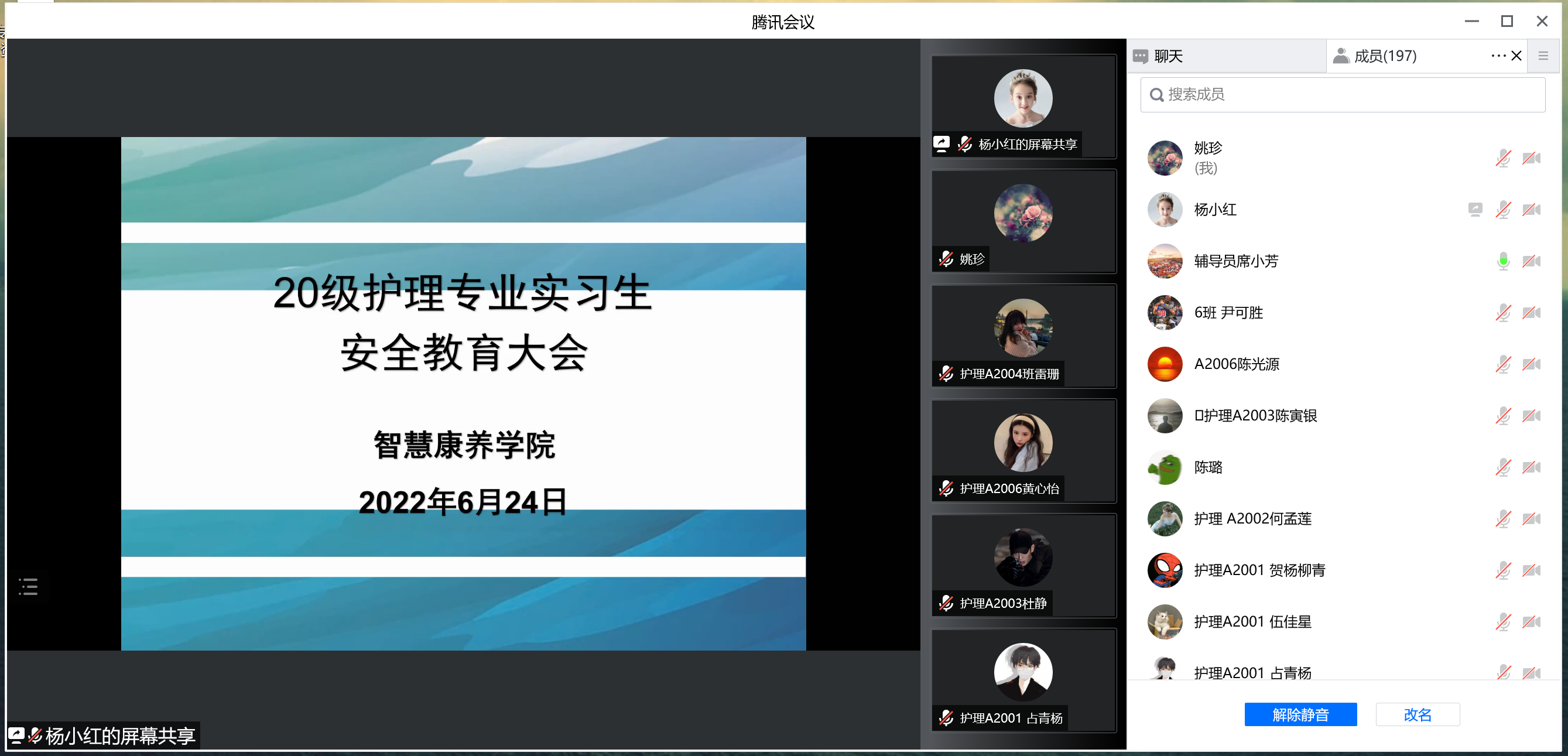This screenshot has width=1568, height=756.
Task: Click the camera-off icon for 护理A2001 伍佳星
Action: coord(1531,621)
